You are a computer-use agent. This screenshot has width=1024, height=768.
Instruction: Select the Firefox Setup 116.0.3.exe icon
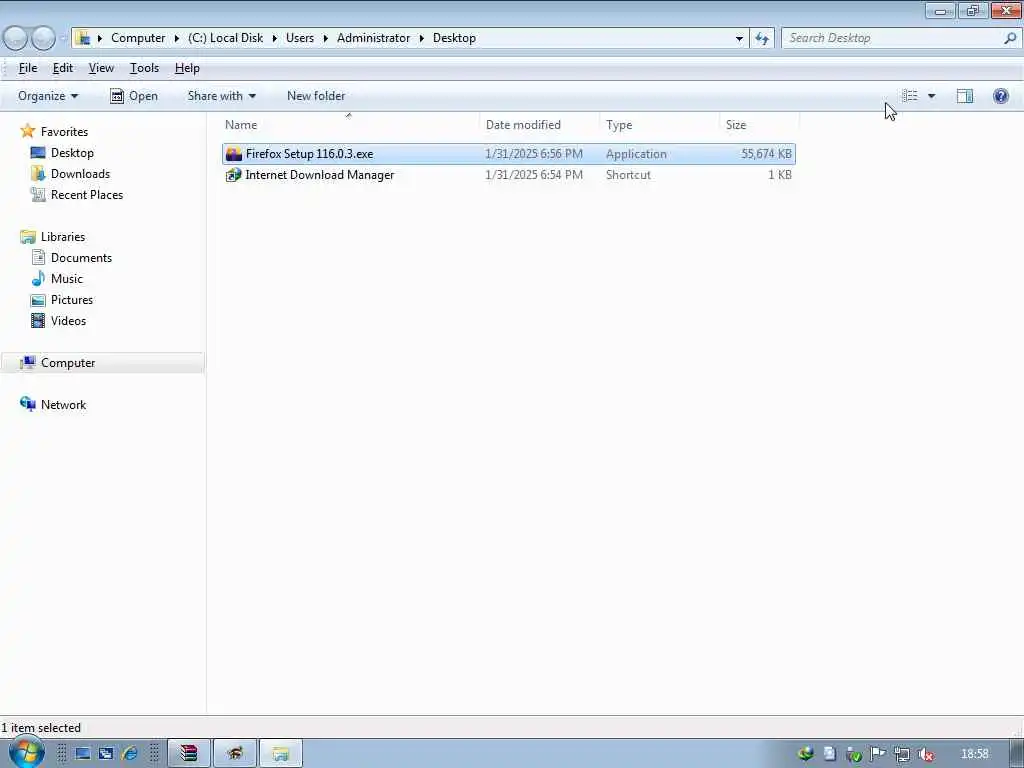point(234,154)
